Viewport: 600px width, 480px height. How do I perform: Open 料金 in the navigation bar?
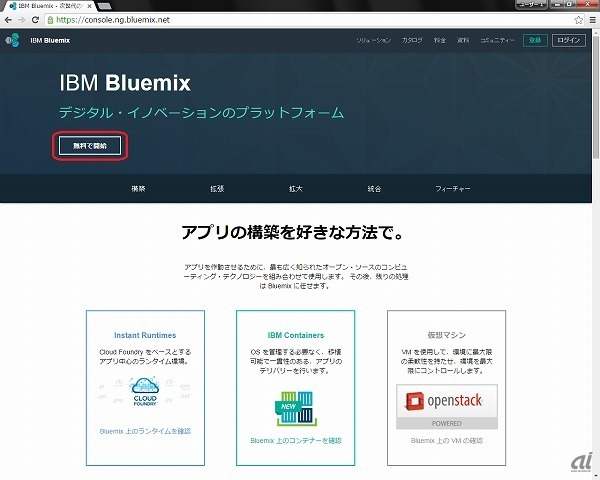tap(440, 40)
